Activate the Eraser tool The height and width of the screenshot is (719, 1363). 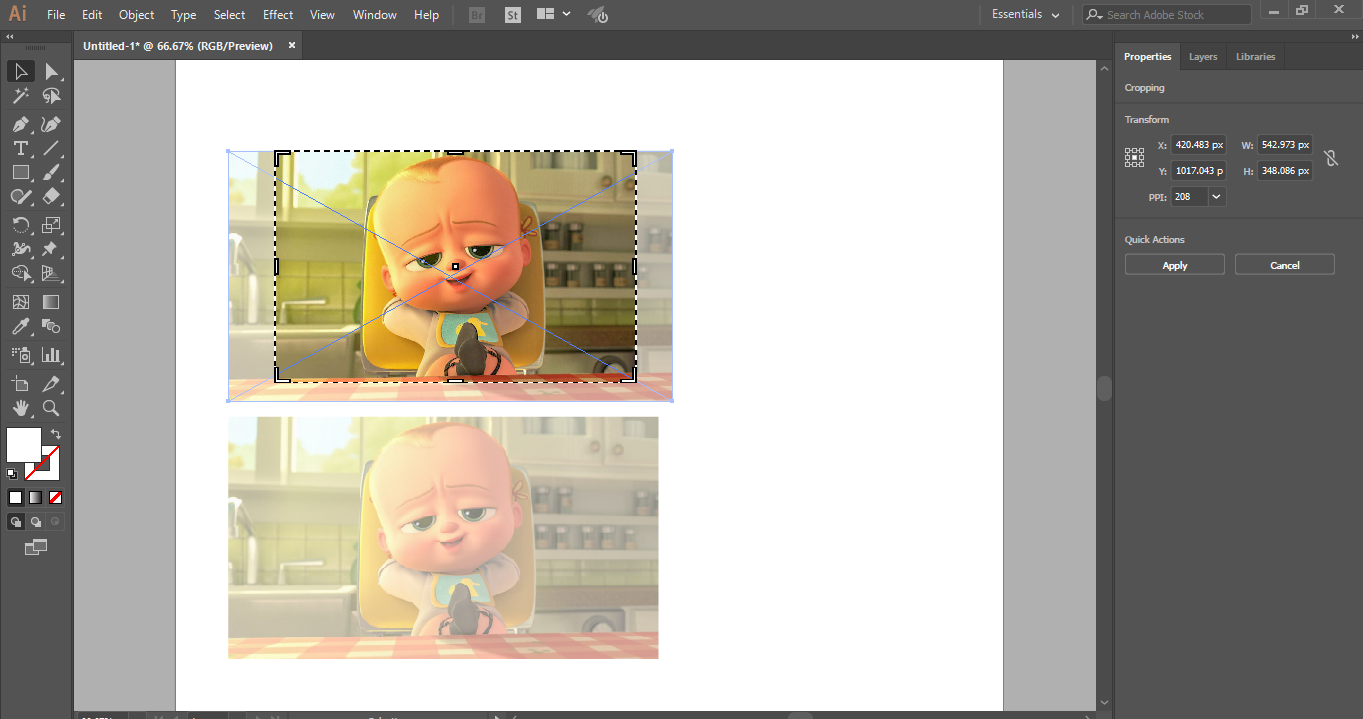coord(54,196)
